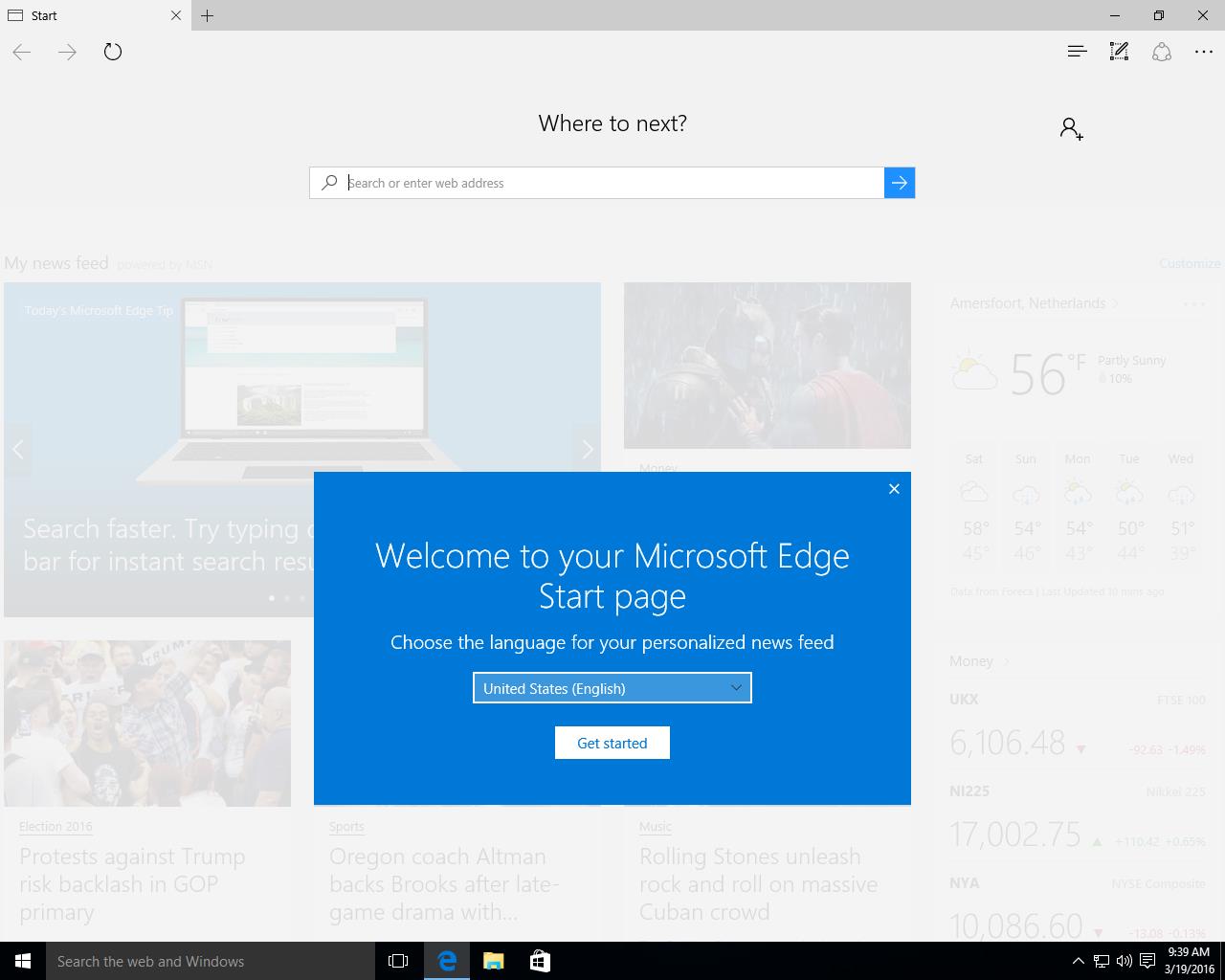Open NYA NYSE Composite quote

click(1078, 907)
